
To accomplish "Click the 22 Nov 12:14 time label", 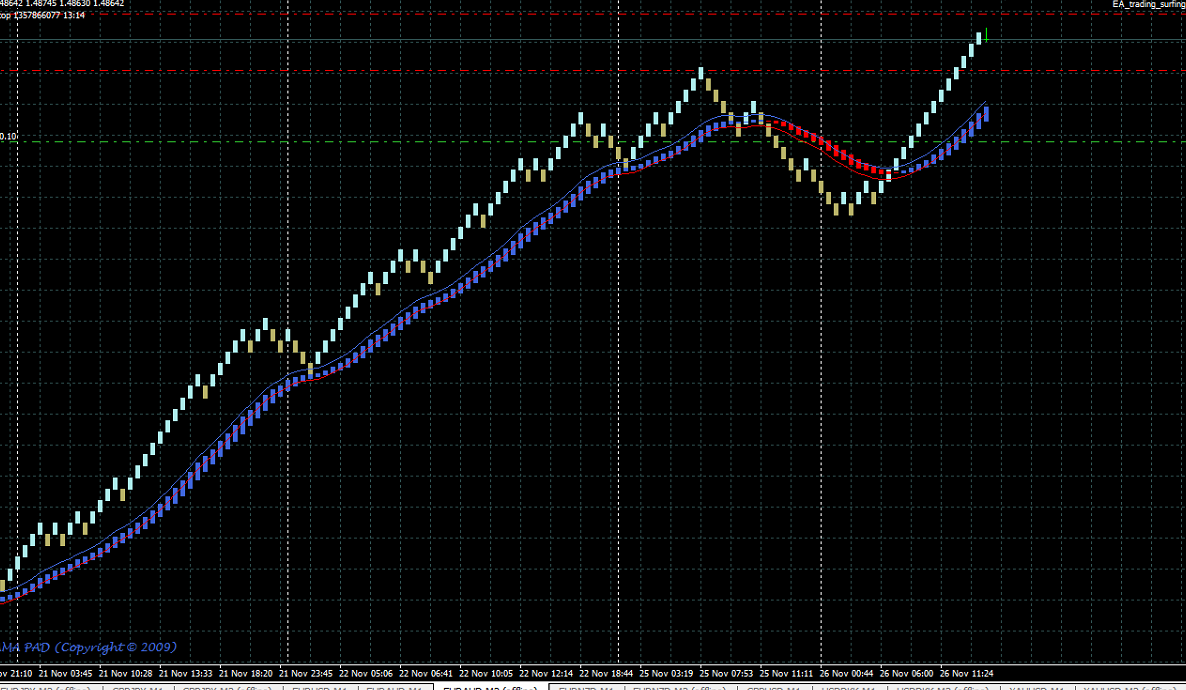I will pos(546,673).
